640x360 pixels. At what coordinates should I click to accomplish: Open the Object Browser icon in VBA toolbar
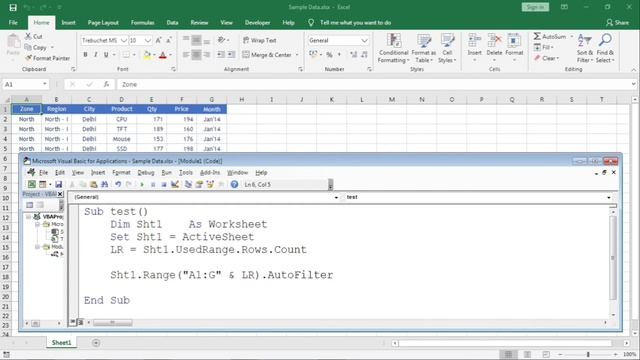(210, 184)
